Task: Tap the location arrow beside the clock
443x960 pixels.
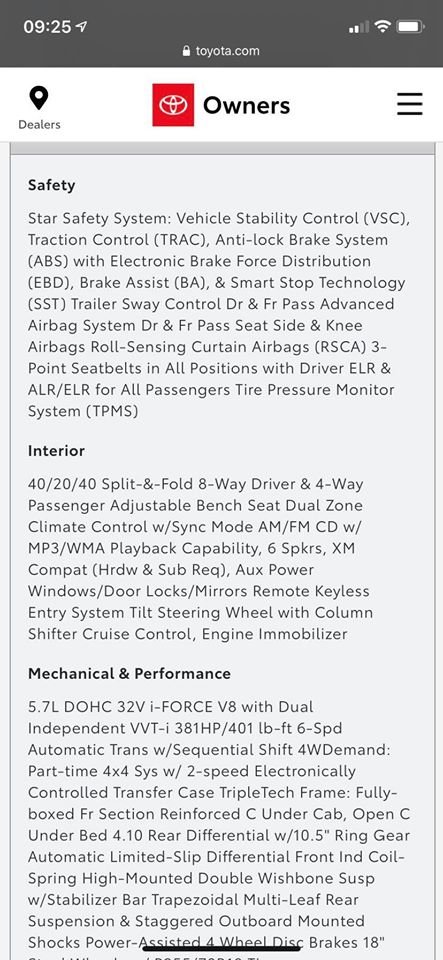Action: click(x=81, y=26)
